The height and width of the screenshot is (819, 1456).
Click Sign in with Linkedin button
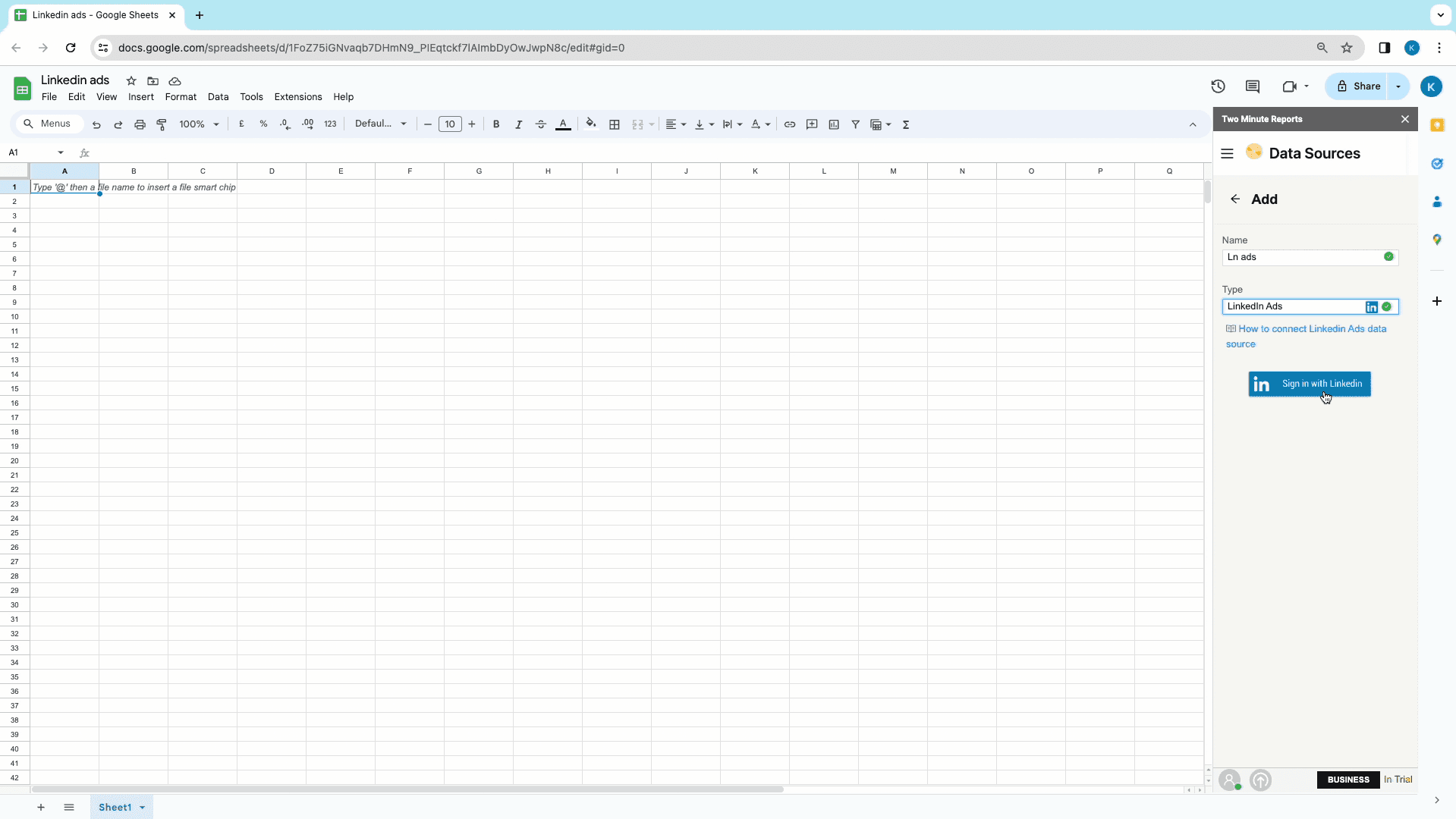click(x=1310, y=384)
